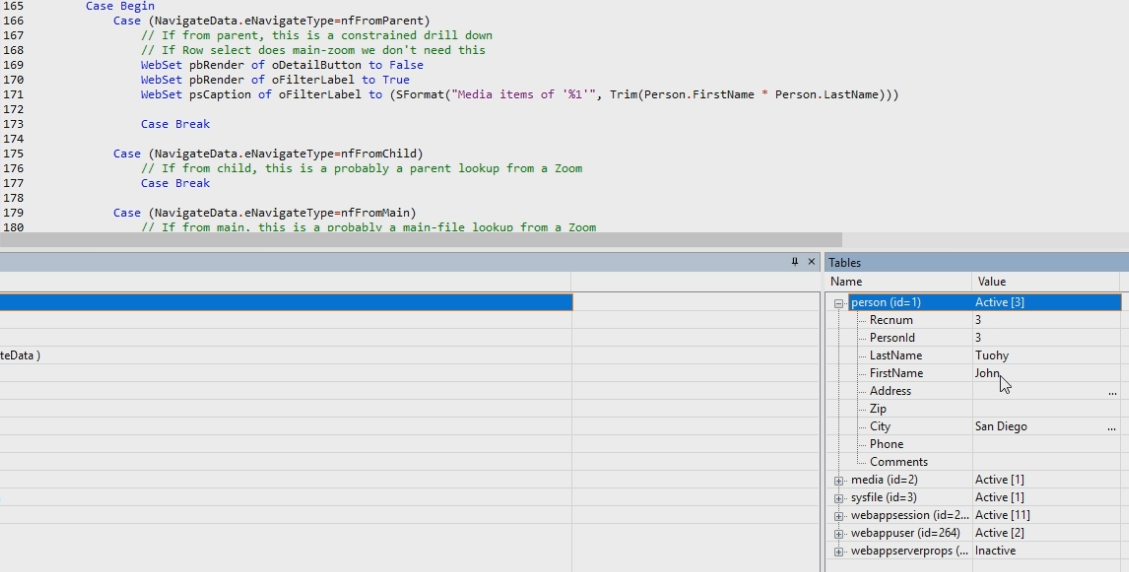Image resolution: width=1129 pixels, height=572 pixels.
Task: Pin the left debug panel
Action: [795, 262]
